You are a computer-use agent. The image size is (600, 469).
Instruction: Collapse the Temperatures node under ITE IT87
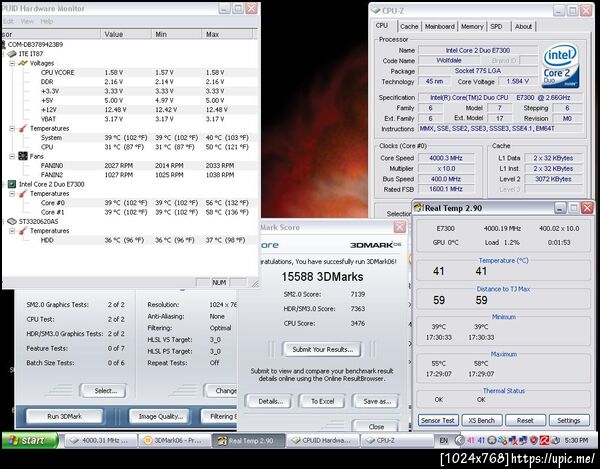point(12,129)
